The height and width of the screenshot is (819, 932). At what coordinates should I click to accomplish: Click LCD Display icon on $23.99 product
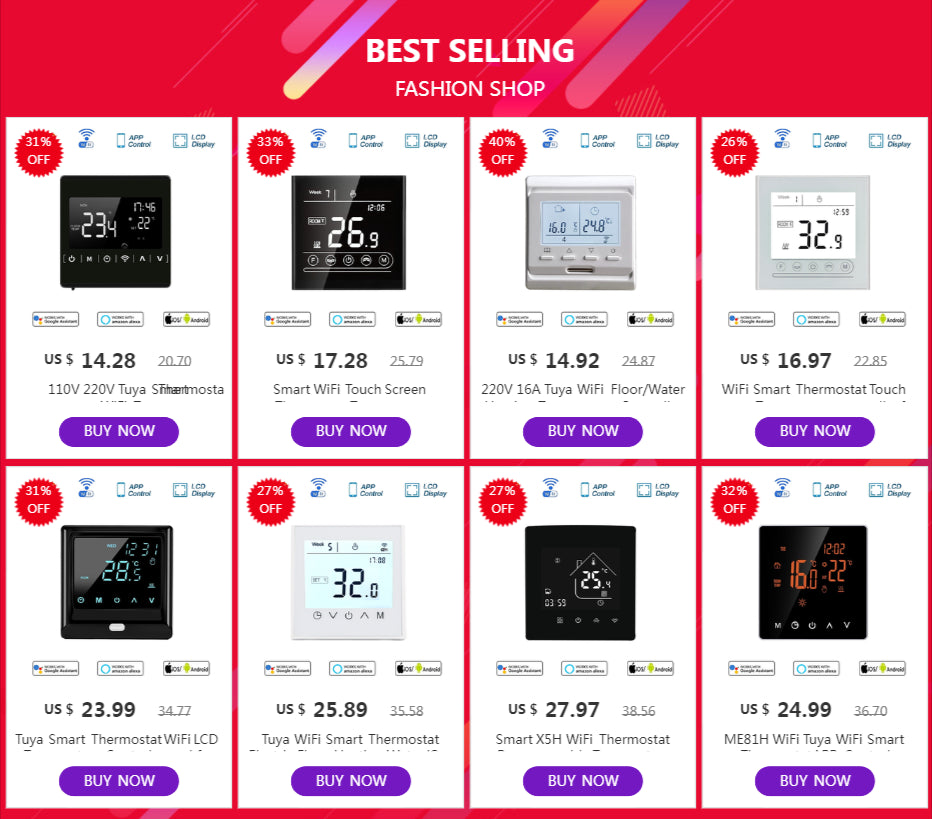tap(192, 490)
